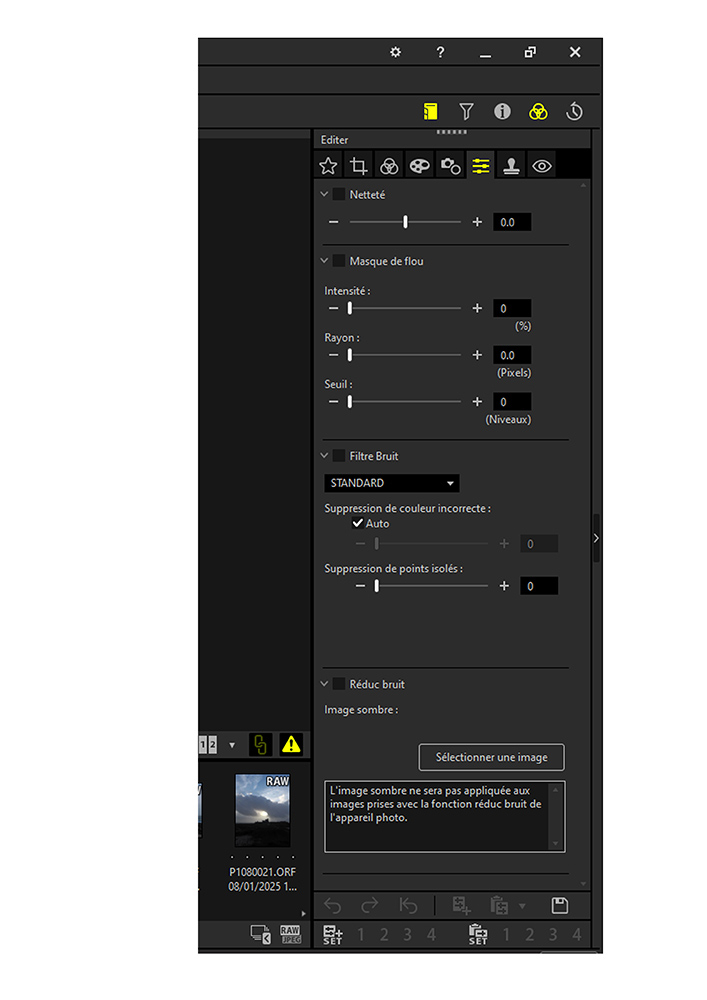Collapse the Filtre Bruit section chevron
This screenshot has height=1000, width=707.
(x=324, y=455)
